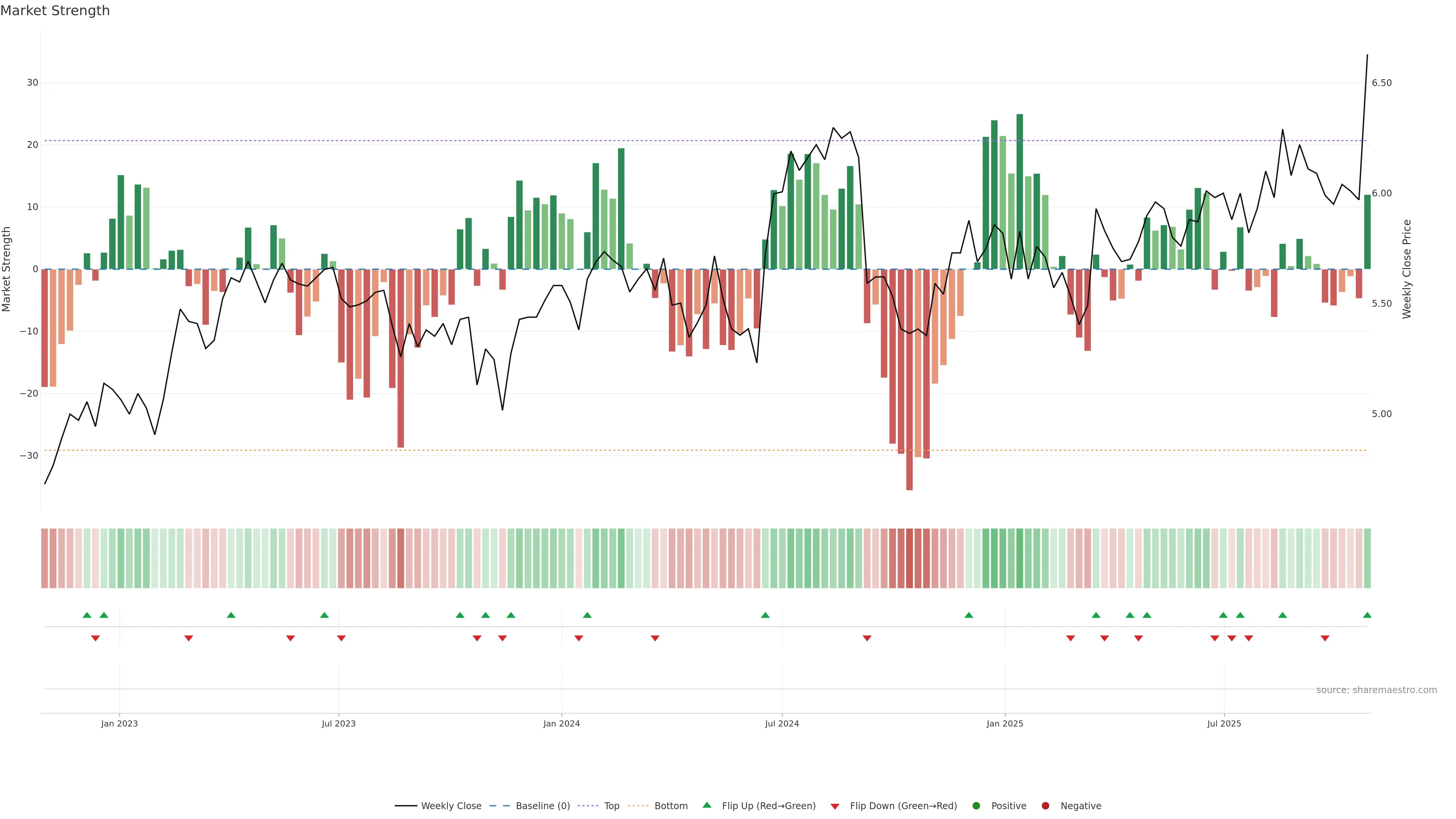Click the green Positive circle legend icon
The width and height of the screenshot is (1456, 819).
coord(976,806)
